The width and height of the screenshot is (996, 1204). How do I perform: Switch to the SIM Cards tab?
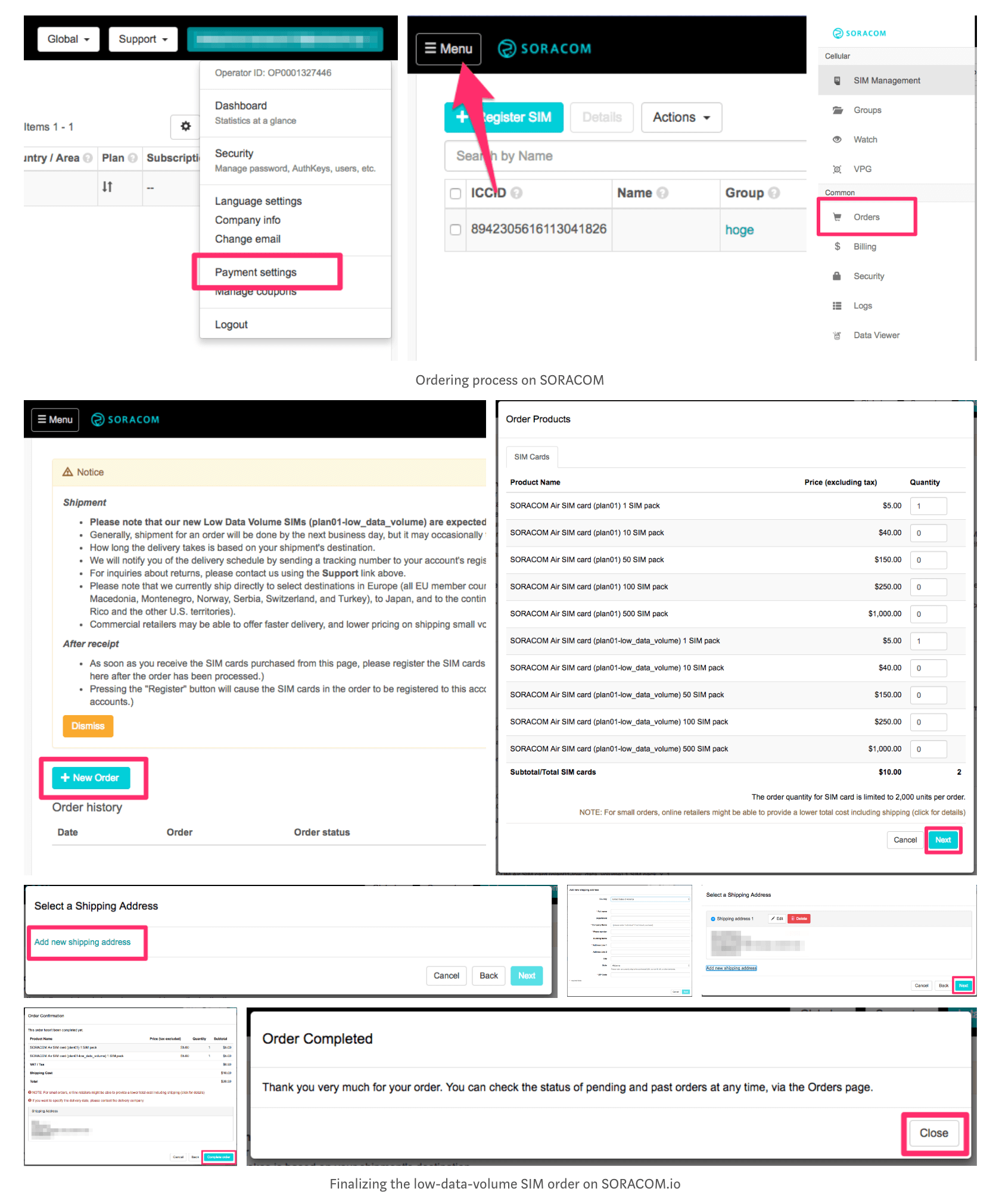[531, 456]
